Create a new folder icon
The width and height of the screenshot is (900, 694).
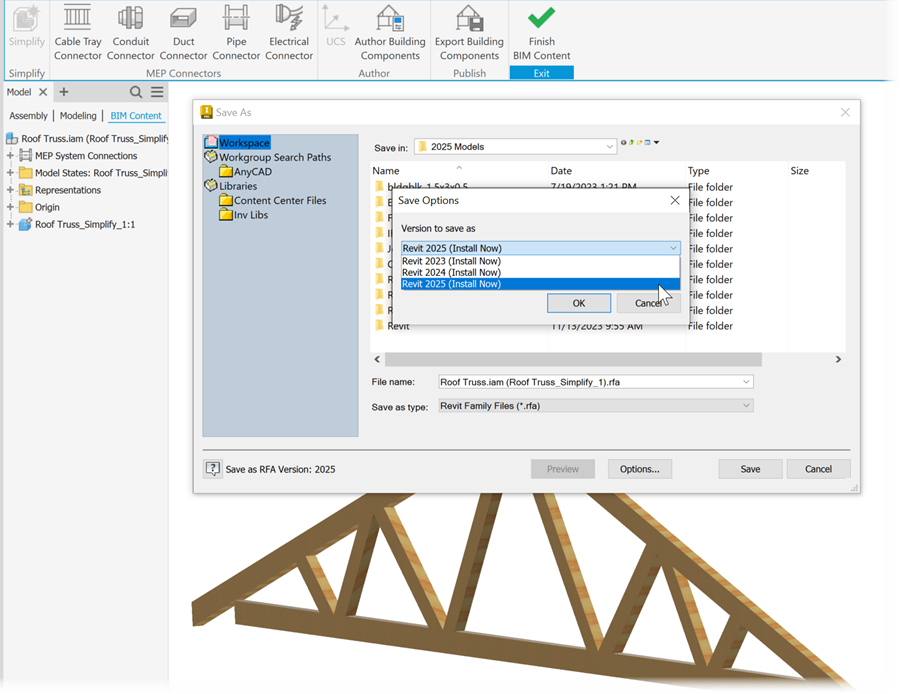pos(639,142)
